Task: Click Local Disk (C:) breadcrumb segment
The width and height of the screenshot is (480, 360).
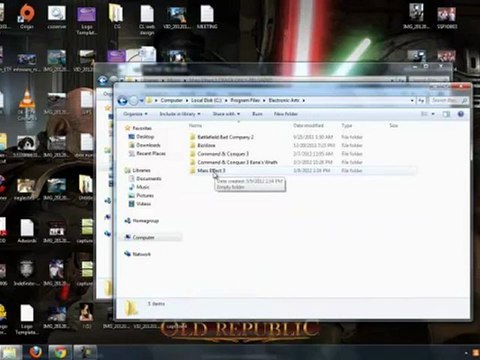Action: (x=206, y=100)
